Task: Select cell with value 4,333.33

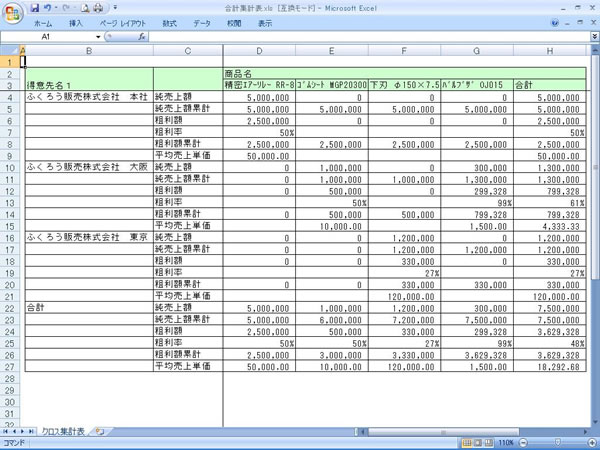Action: [549, 226]
